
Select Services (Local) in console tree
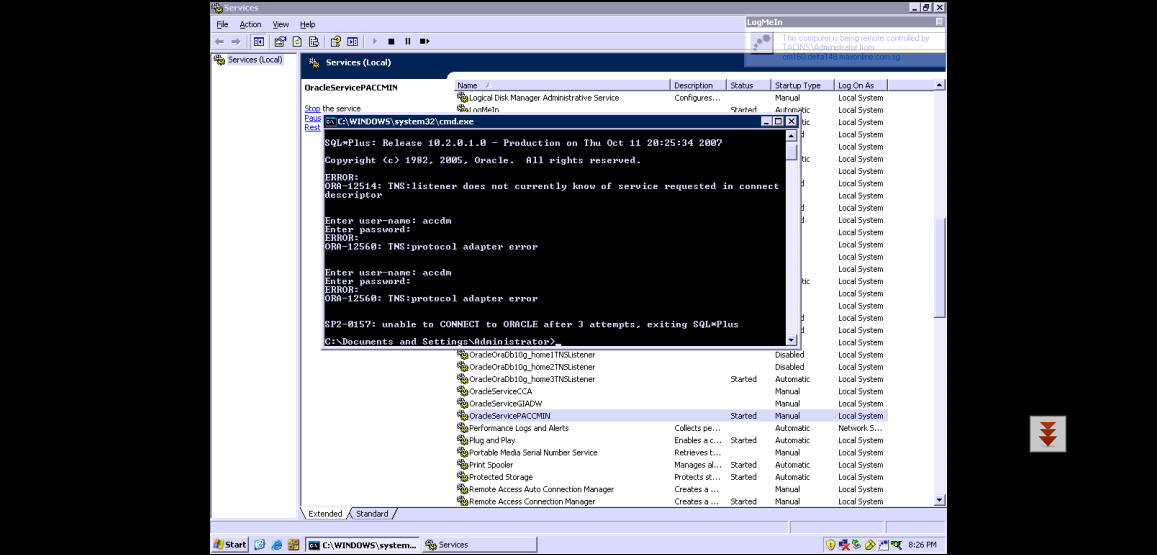[255, 60]
